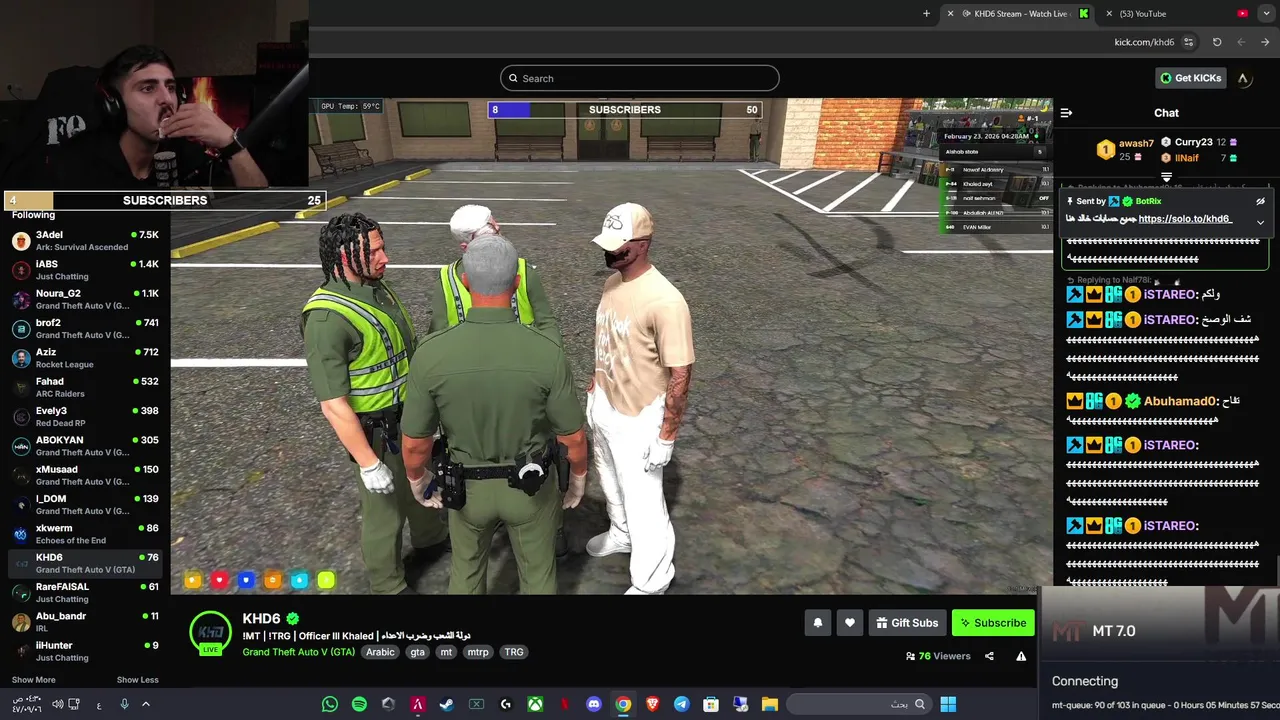Open Evely3 Red Dead RP channel
The height and width of the screenshot is (720, 1280).
coord(85,416)
